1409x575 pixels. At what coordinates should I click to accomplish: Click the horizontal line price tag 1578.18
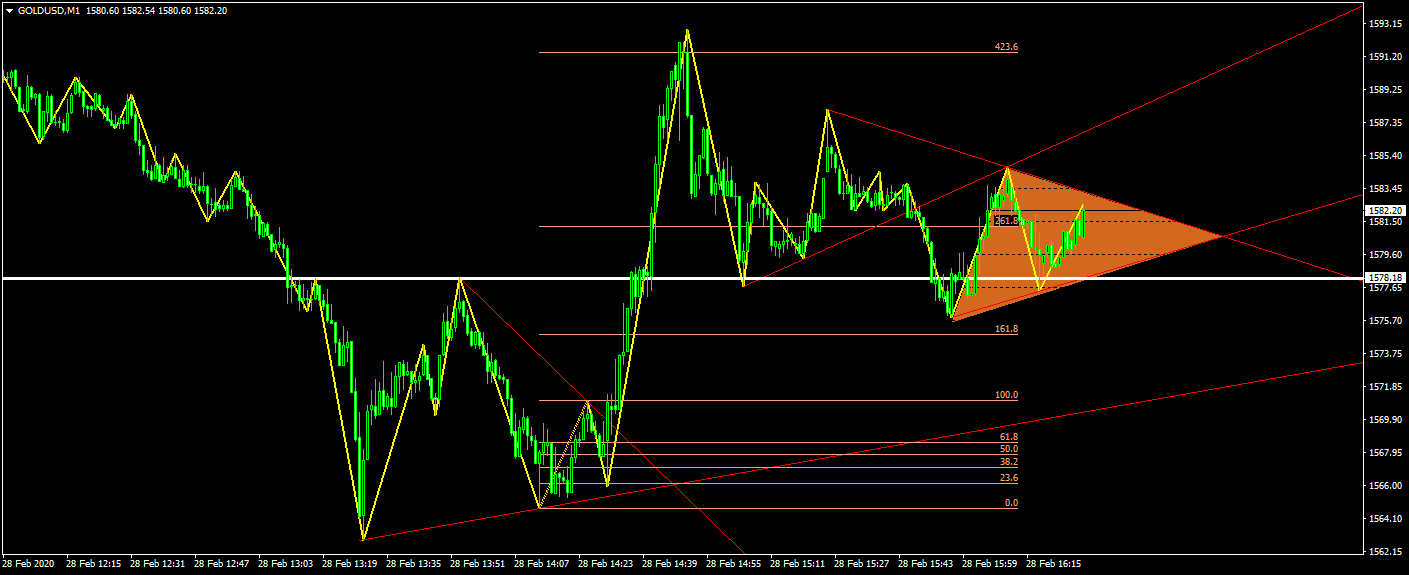pos(1384,277)
